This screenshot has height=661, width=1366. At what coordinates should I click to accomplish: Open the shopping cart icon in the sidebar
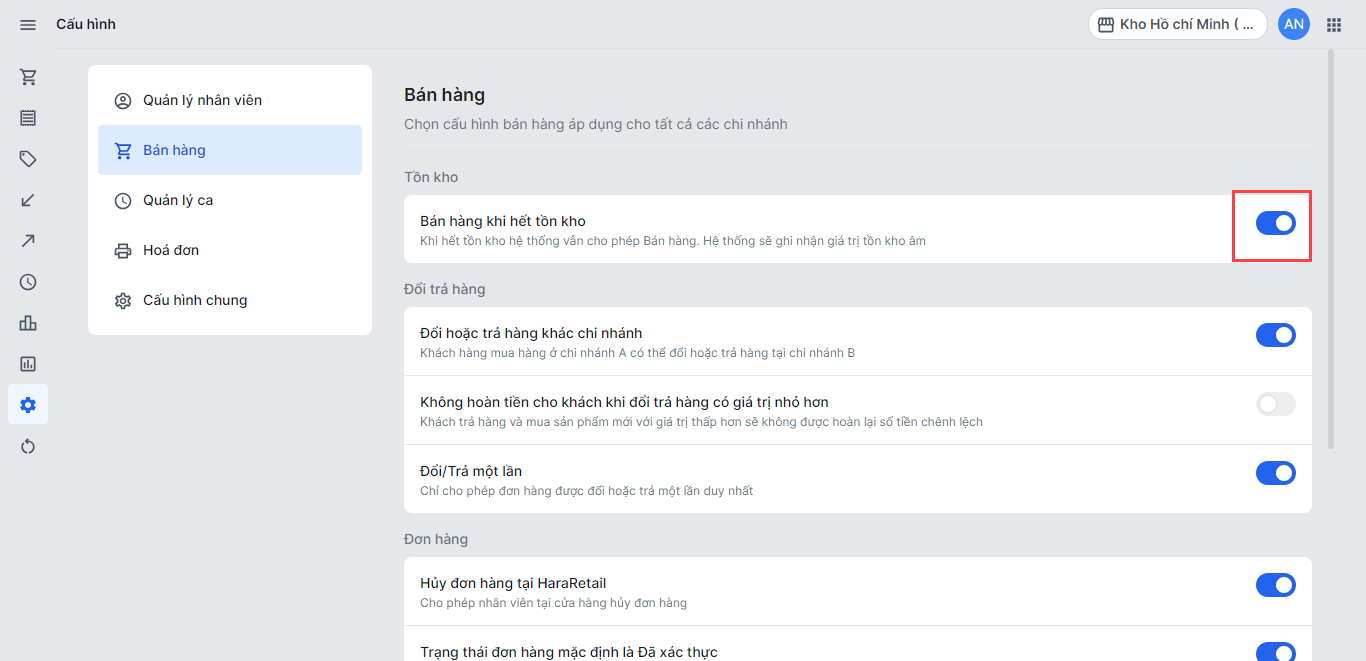point(28,77)
